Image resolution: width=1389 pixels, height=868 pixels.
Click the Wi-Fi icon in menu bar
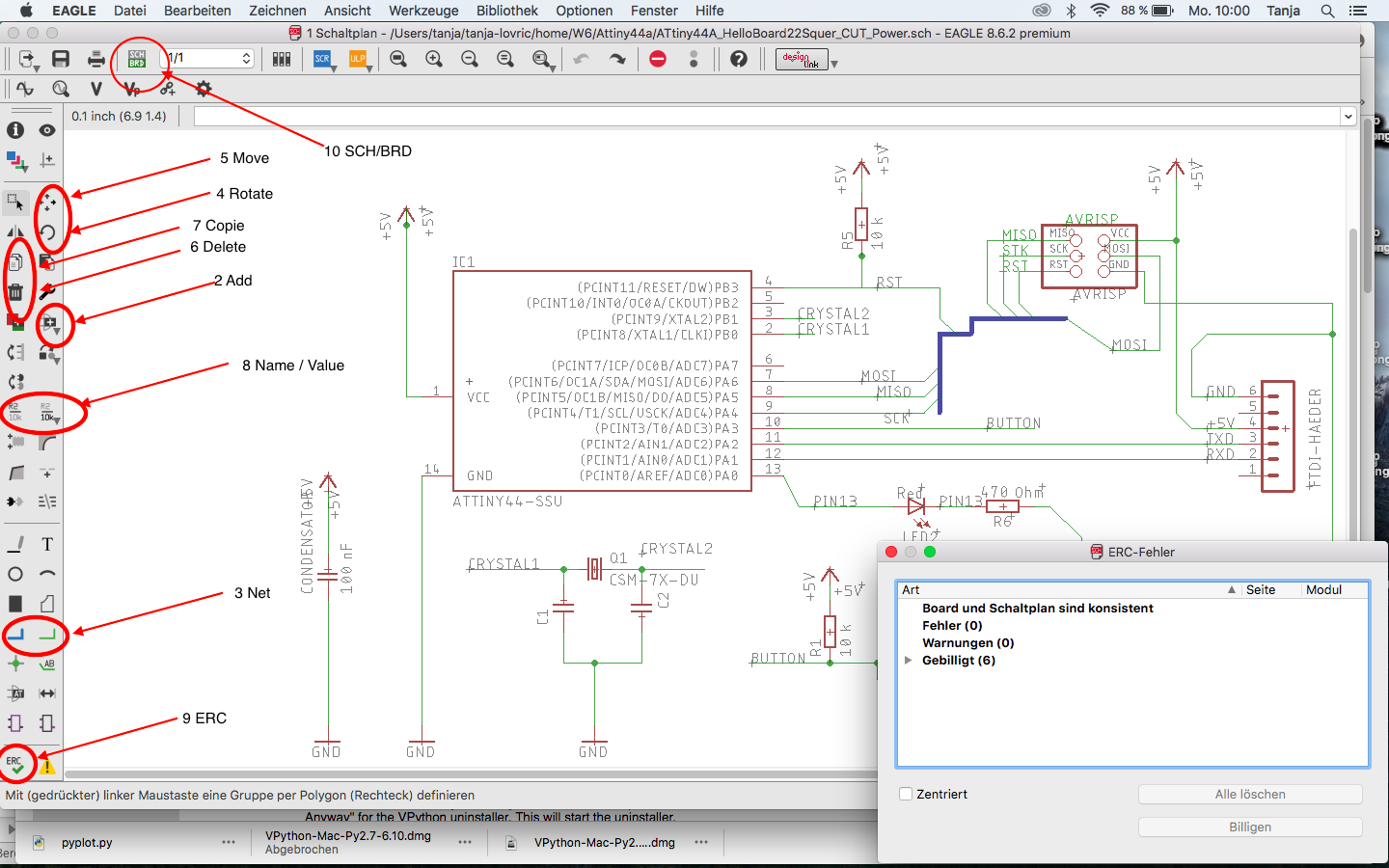pyautogui.click(x=1100, y=11)
